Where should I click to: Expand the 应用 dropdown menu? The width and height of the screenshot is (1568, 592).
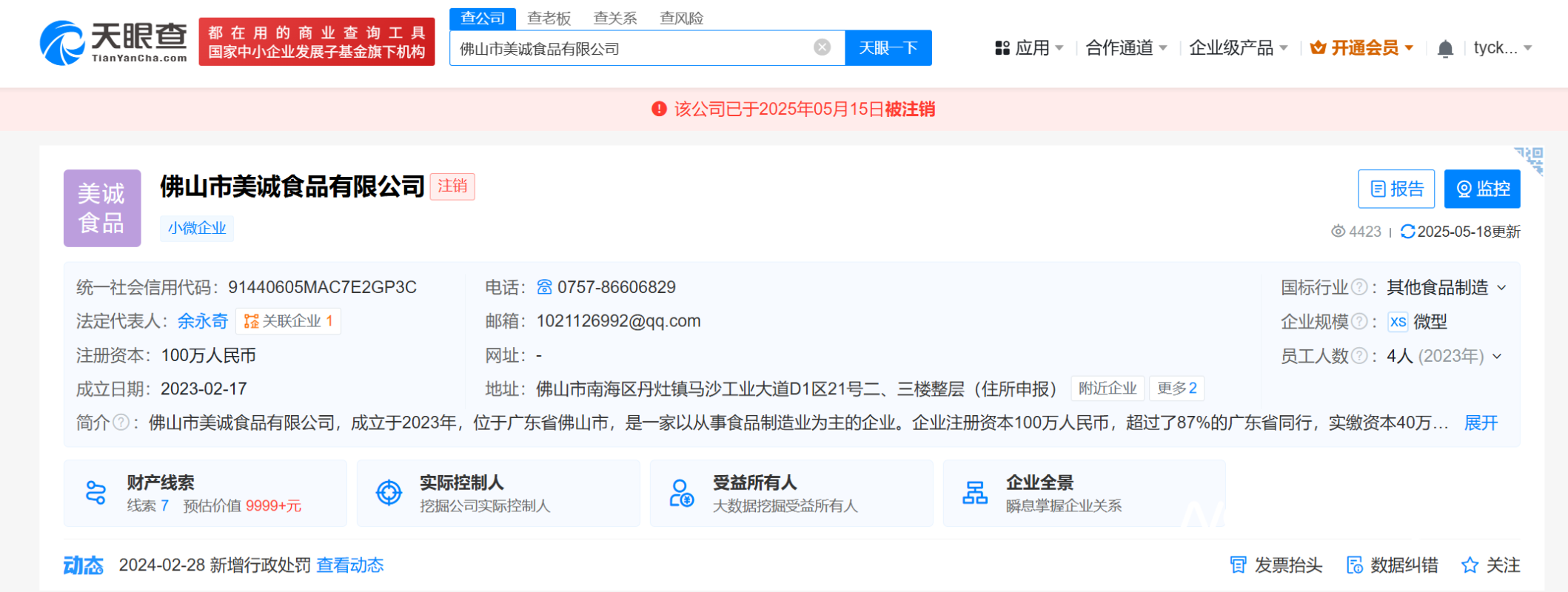(x=1030, y=48)
